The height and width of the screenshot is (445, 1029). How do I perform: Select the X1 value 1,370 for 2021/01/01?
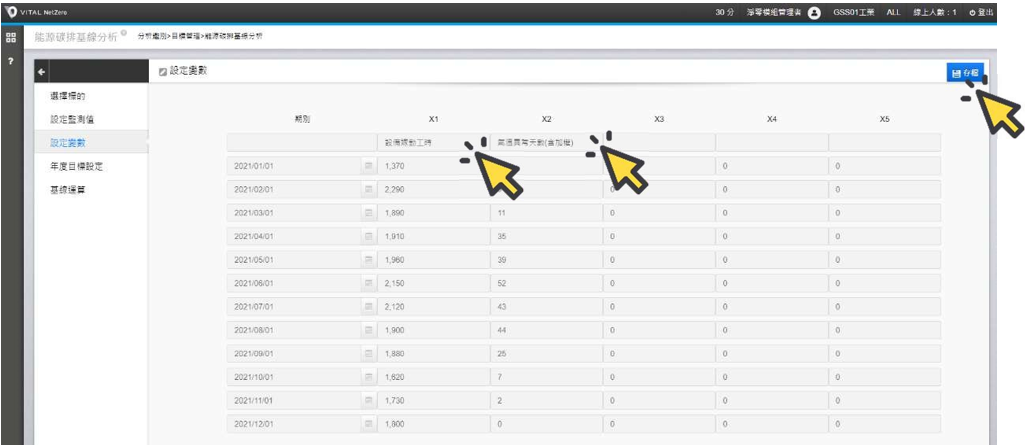[432, 164]
